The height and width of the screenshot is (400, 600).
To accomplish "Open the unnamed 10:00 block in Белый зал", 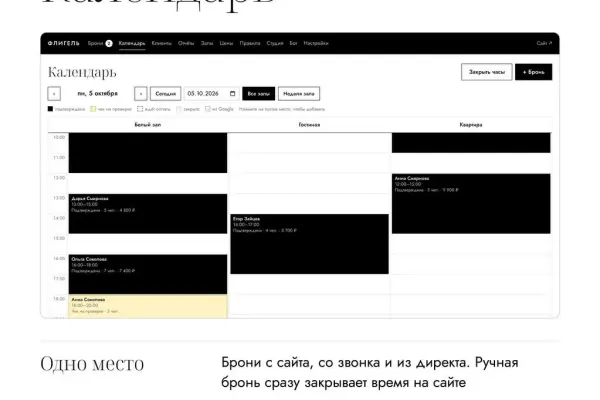I will pos(148,153).
